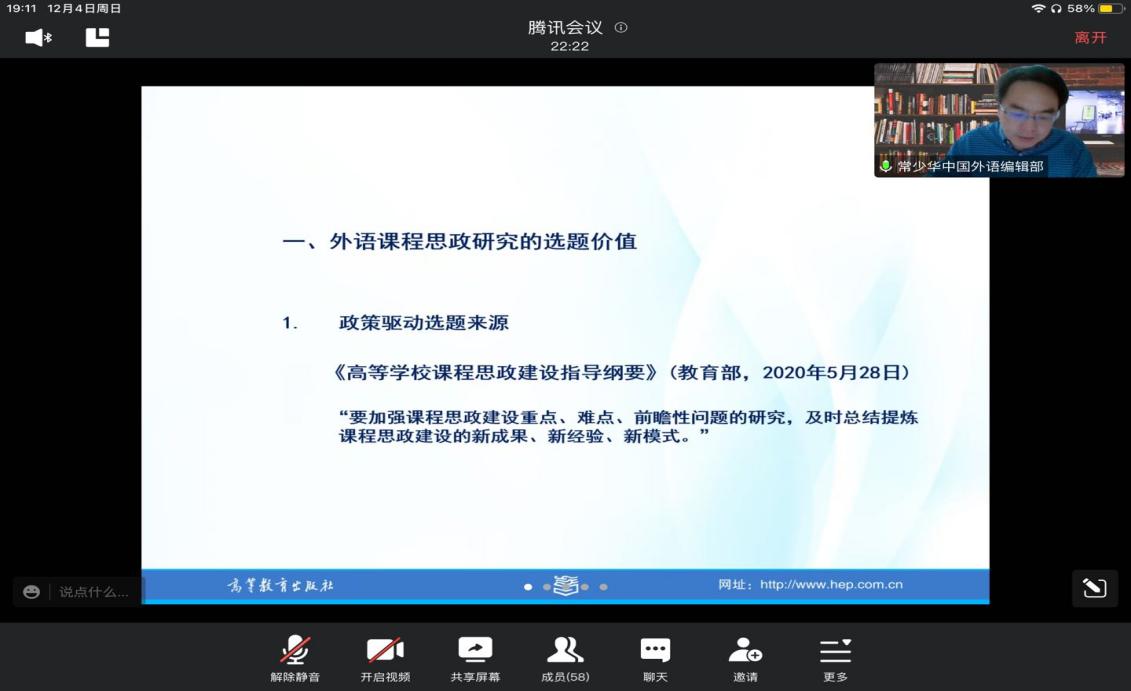
Task: Open meeting info next to 腾讯会议
Action: (621, 28)
